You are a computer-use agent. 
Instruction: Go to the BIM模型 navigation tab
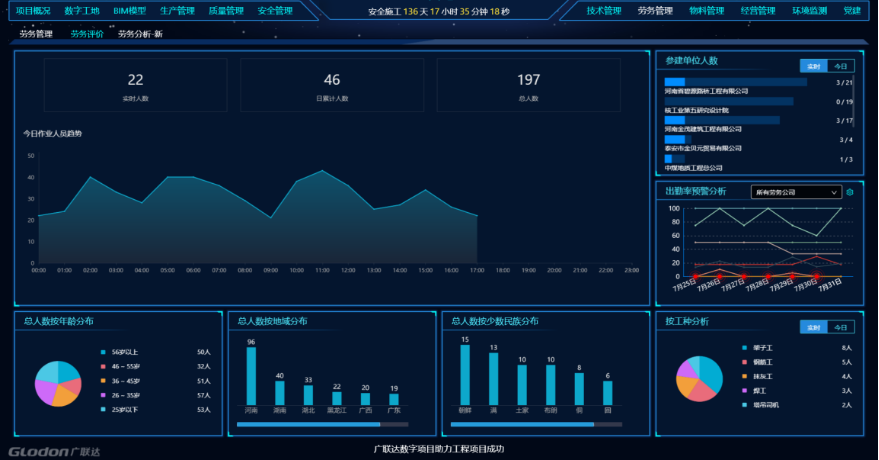pyautogui.click(x=130, y=11)
